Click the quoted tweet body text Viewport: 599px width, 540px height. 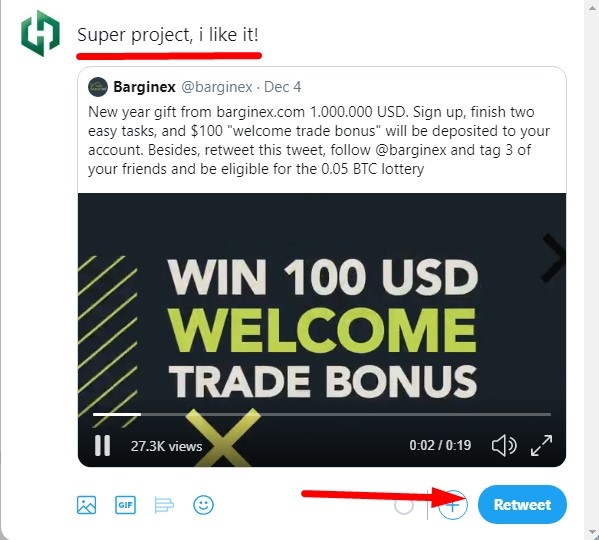[319, 140]
